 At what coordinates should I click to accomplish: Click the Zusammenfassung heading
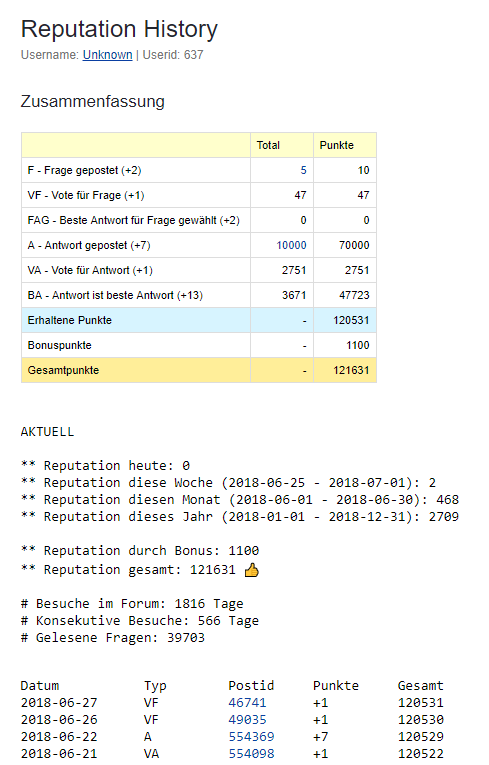click(x=93, y=101)
